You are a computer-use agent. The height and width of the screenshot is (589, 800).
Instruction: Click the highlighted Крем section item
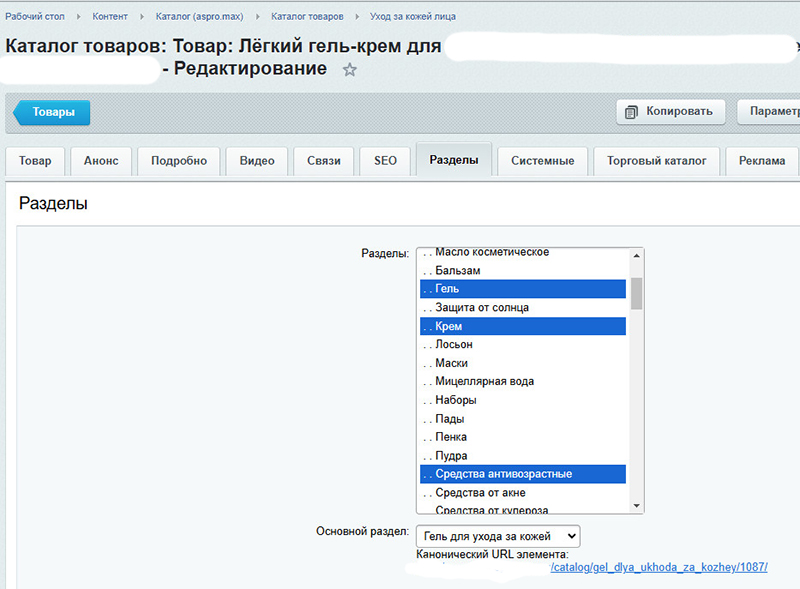[522, 326]
